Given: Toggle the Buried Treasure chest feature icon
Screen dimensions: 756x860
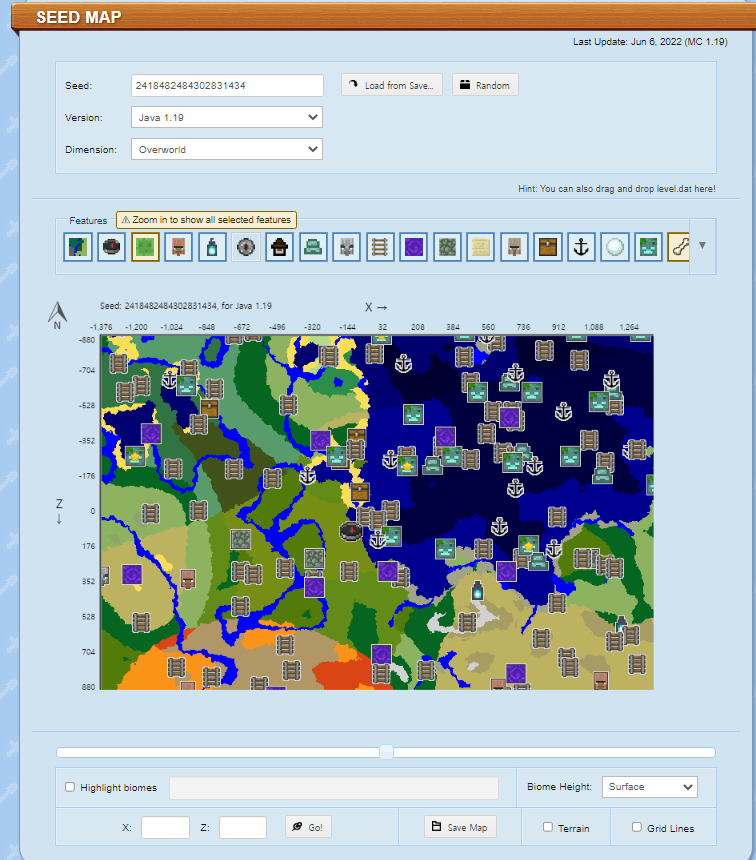Looking at the screenshot, I should [x=548, y=247].
